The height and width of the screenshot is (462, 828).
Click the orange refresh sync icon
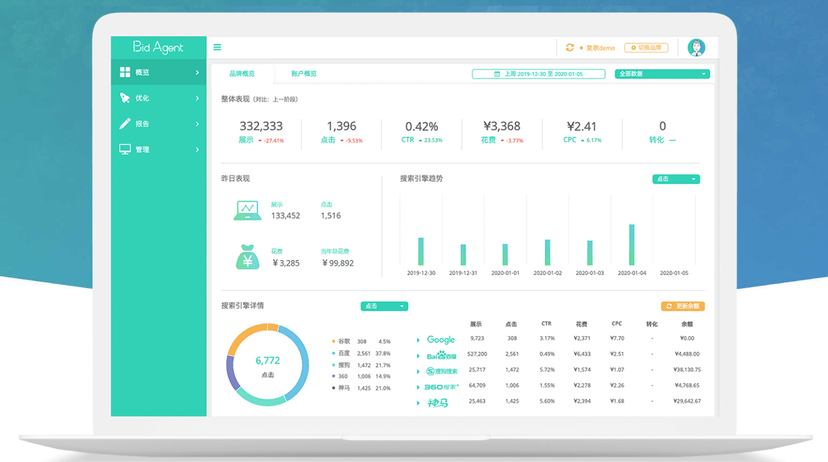(x=570, y=48)
